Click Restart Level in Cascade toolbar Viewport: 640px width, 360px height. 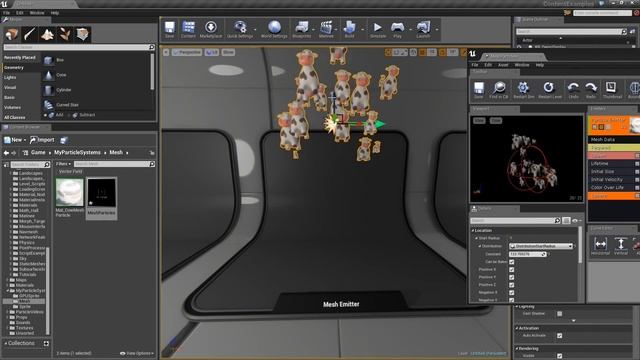click(550, 90)
